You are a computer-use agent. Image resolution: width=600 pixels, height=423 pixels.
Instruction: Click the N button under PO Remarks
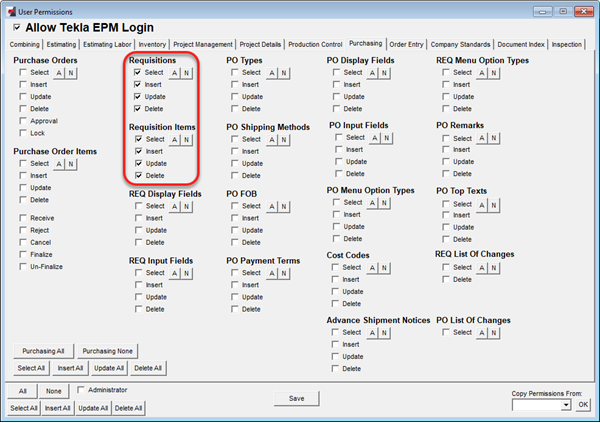click(x=494, y=138)
